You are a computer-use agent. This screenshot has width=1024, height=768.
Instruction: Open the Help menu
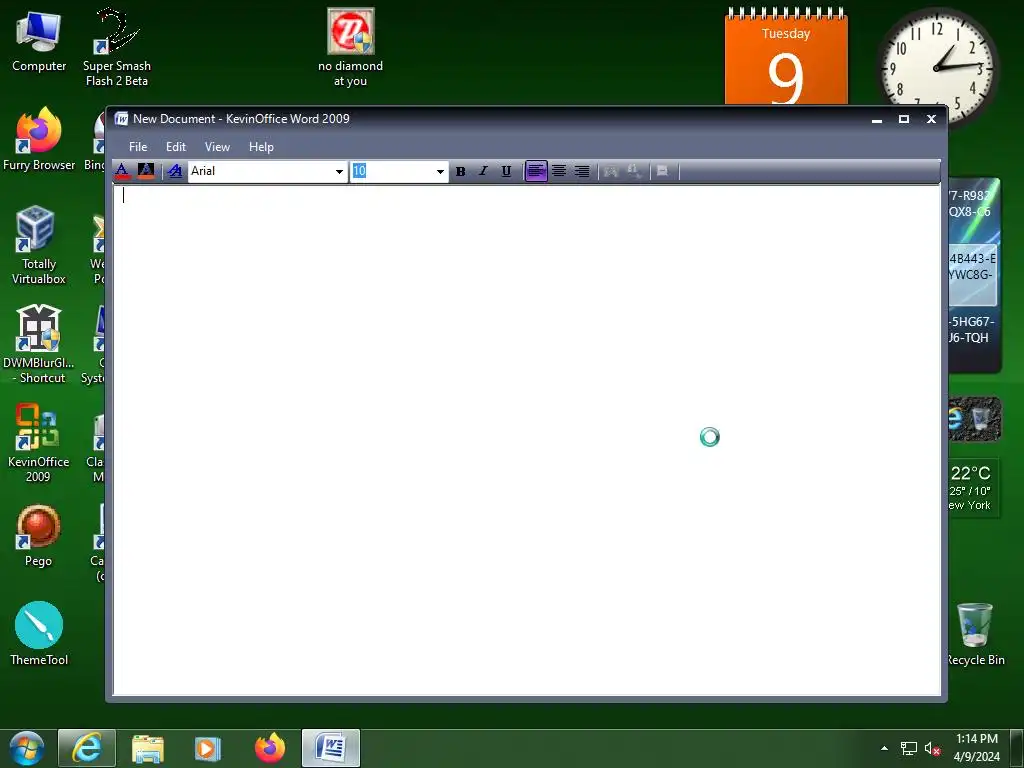click(261, 147)
